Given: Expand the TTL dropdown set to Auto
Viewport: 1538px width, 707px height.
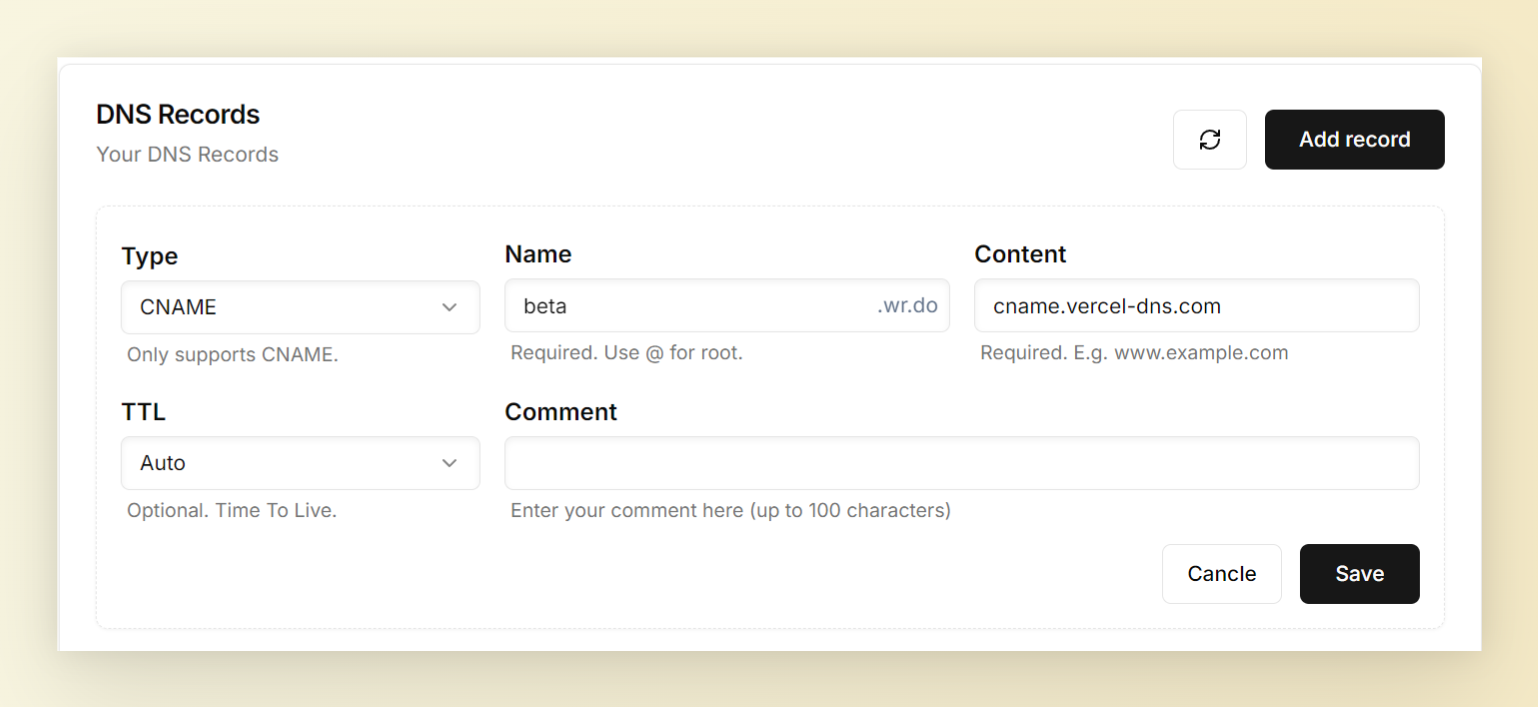Looking at the screenshot, I should coord(300,463).
